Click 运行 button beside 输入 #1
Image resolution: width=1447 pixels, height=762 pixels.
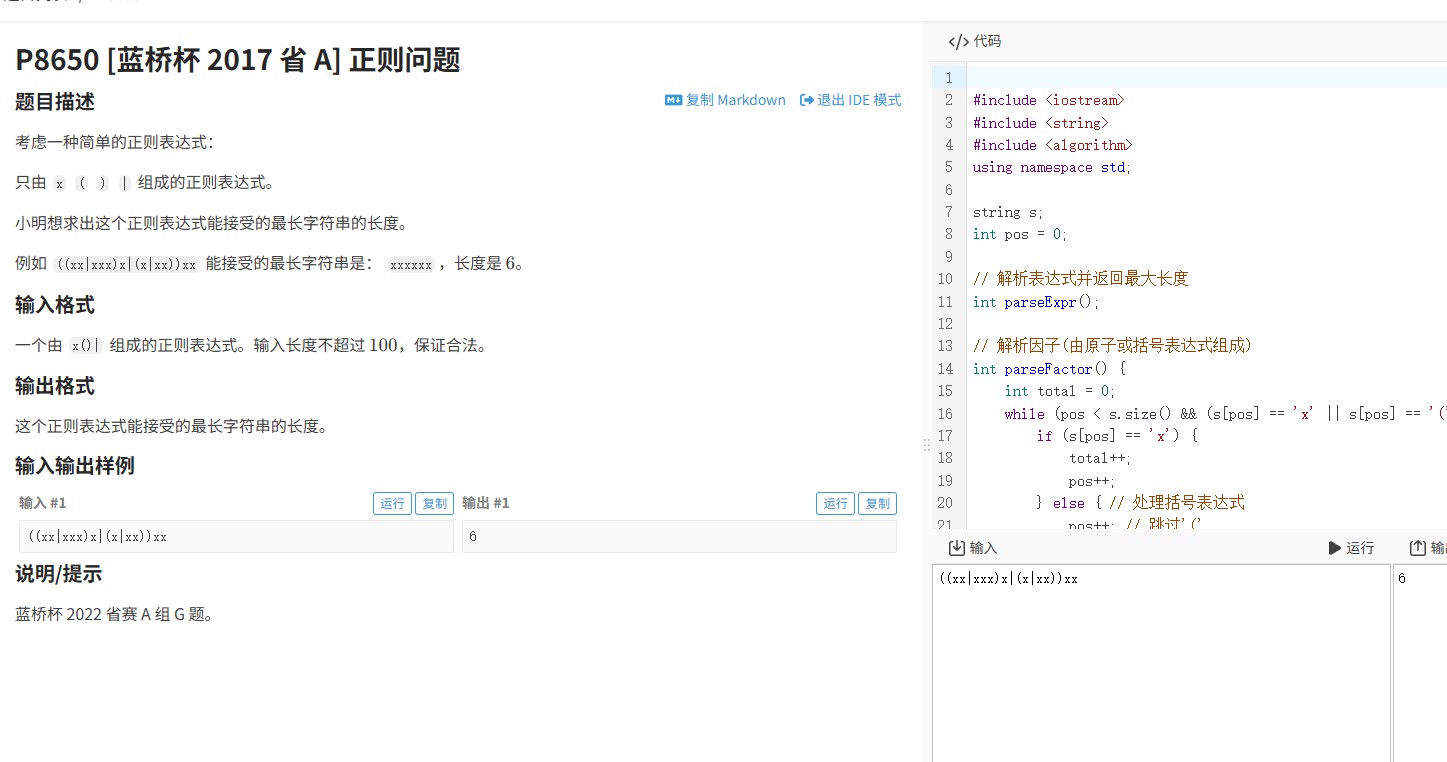(393, 503)
